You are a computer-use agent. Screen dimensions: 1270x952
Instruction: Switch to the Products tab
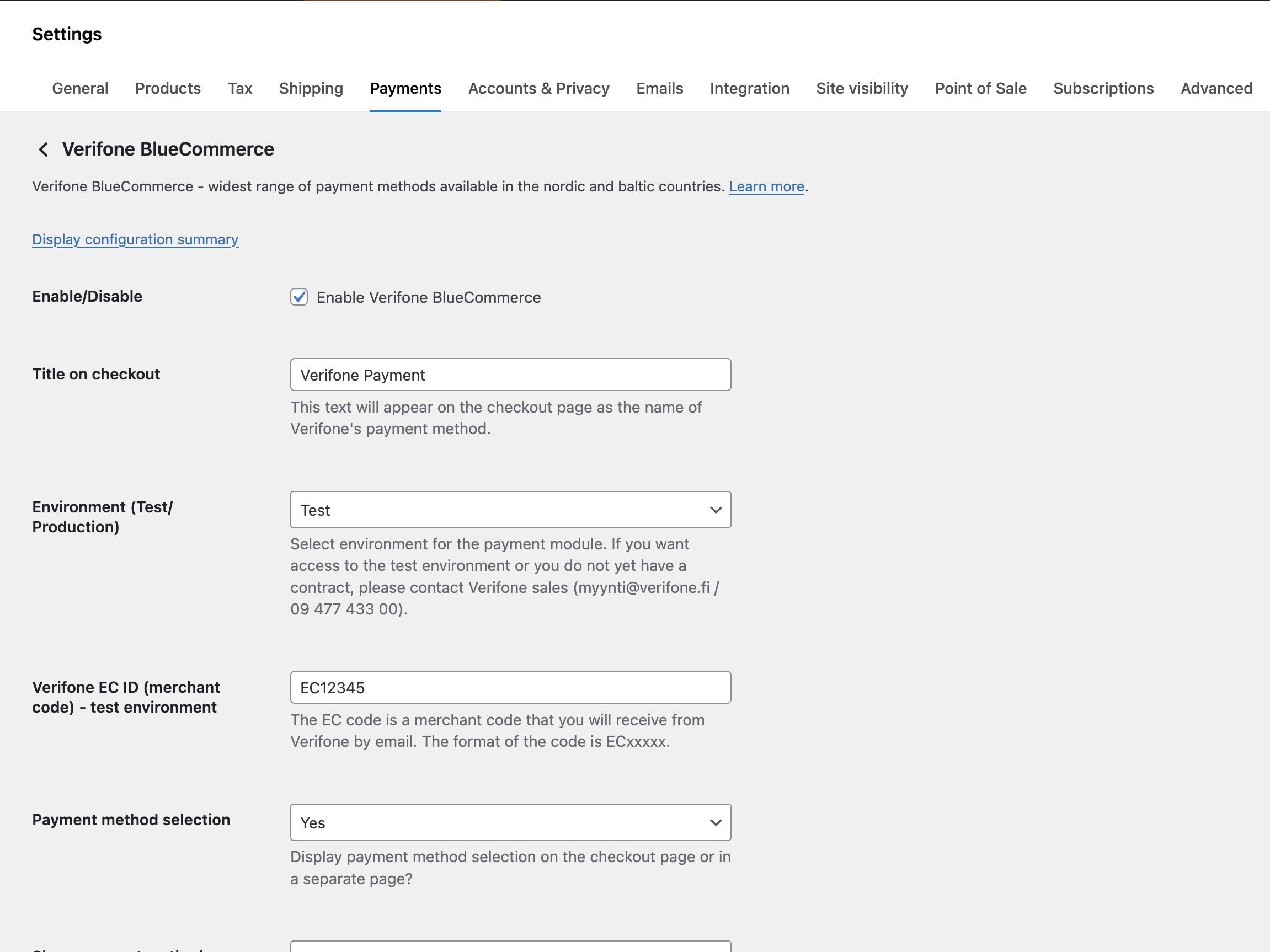point(168,88)
